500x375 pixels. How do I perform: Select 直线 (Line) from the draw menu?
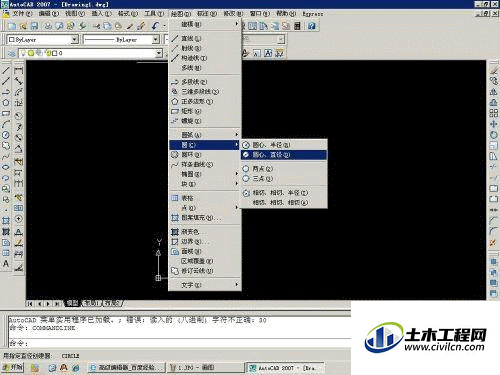coord(205,38)
